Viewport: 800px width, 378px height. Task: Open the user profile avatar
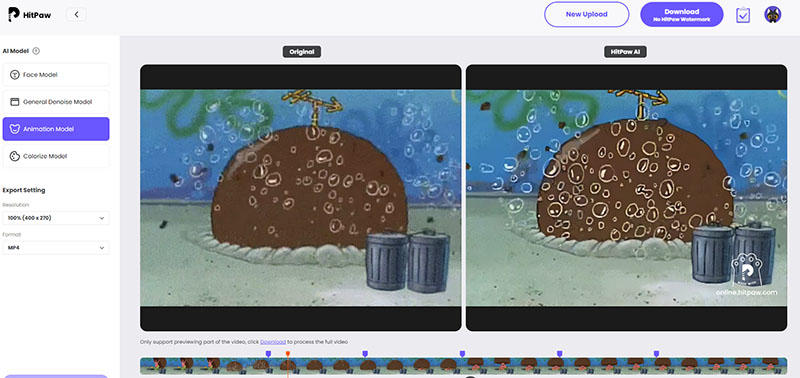click(772, 14)
